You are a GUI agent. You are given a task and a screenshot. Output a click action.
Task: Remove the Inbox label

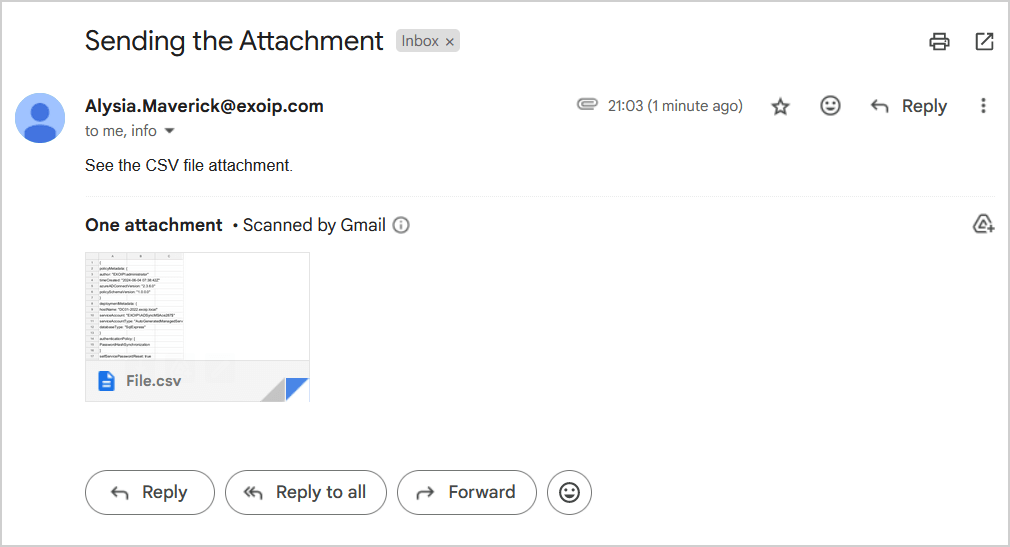point(450,41)
